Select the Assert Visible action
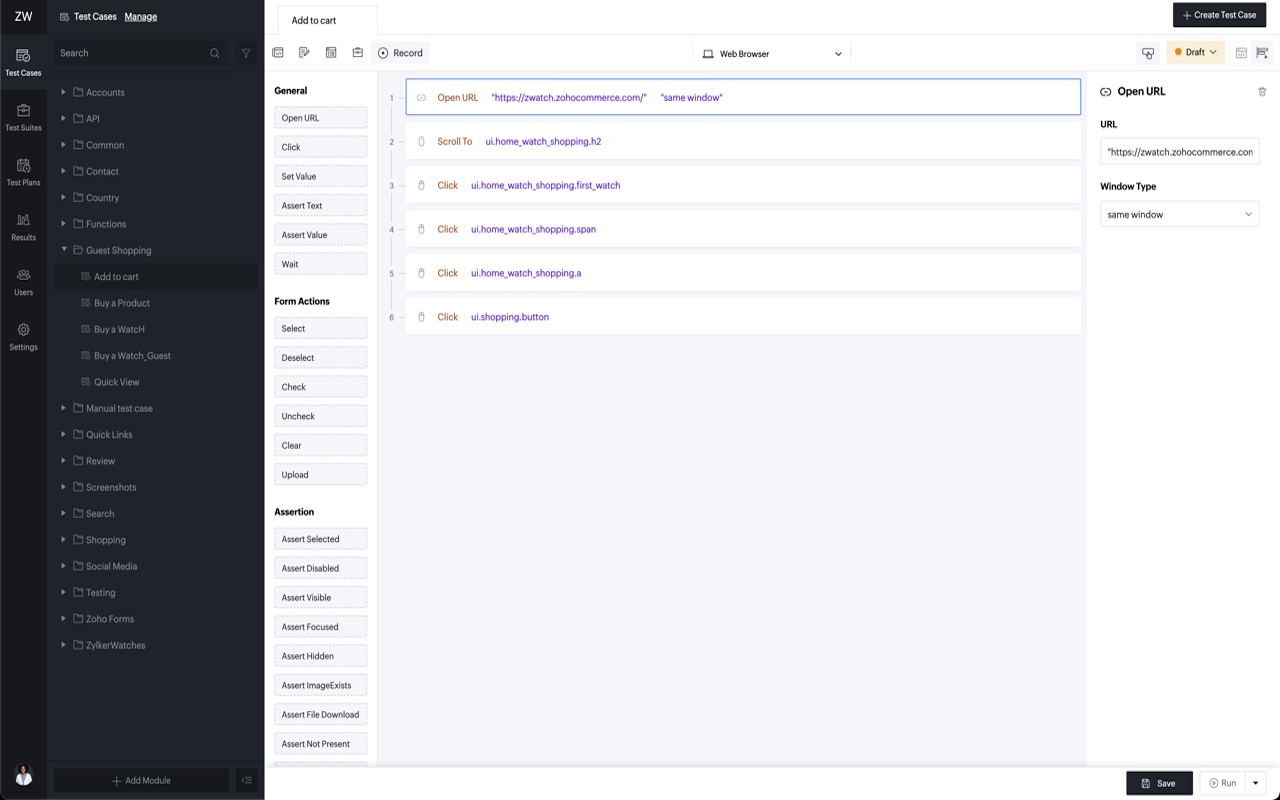The height and width of the screenshot is (800, 1280). (x=320, y=597)
